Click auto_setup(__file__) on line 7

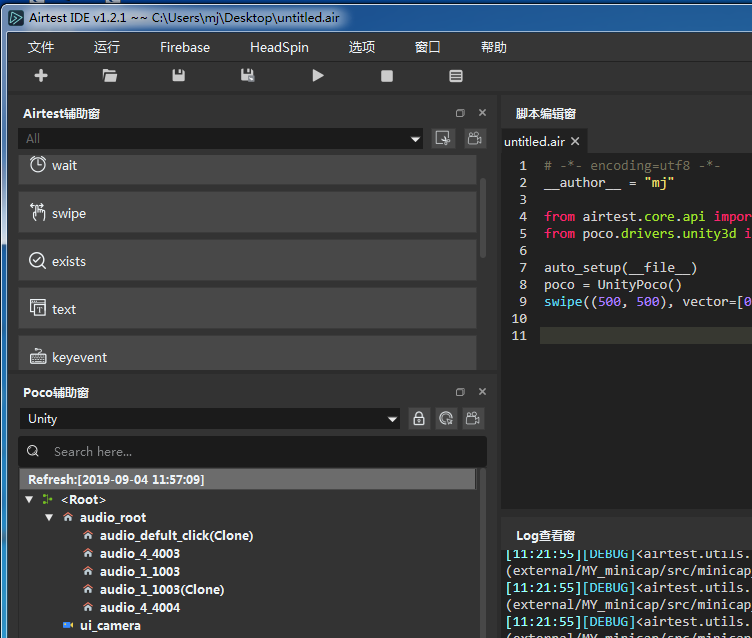[620, 268]
